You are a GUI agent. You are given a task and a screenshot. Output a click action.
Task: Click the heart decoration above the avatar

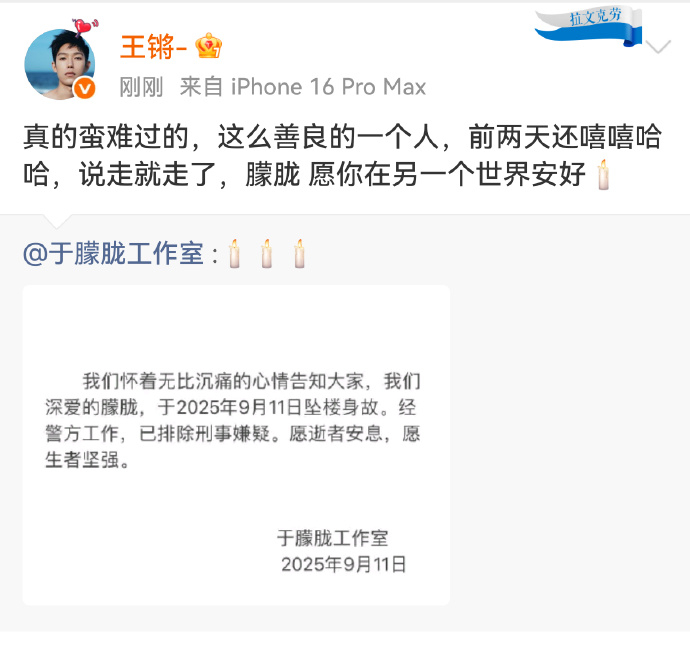pyautogui.click(x=85, y=26)
